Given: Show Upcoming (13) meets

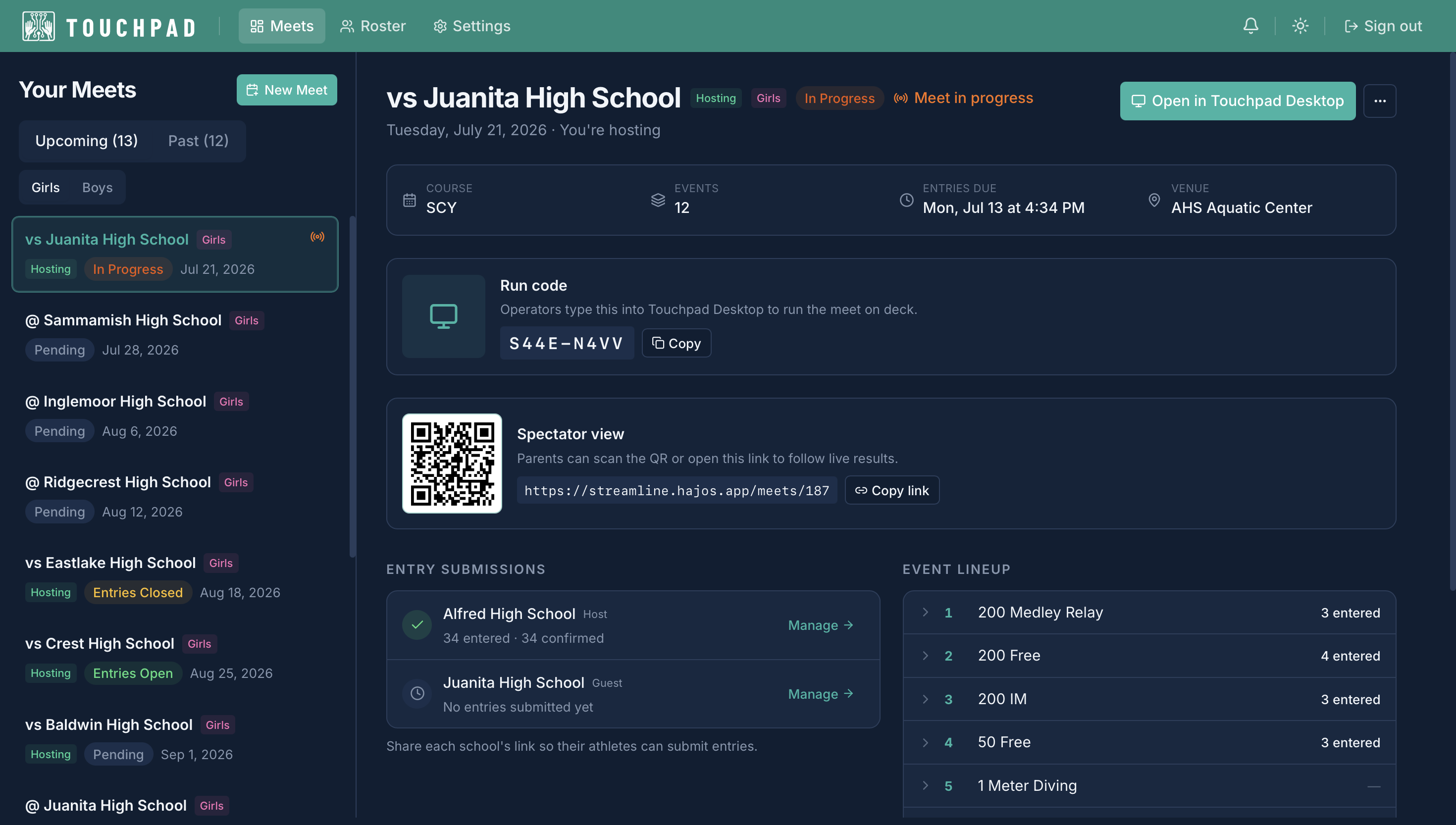Looking at the screenshot, I should 86,141.
